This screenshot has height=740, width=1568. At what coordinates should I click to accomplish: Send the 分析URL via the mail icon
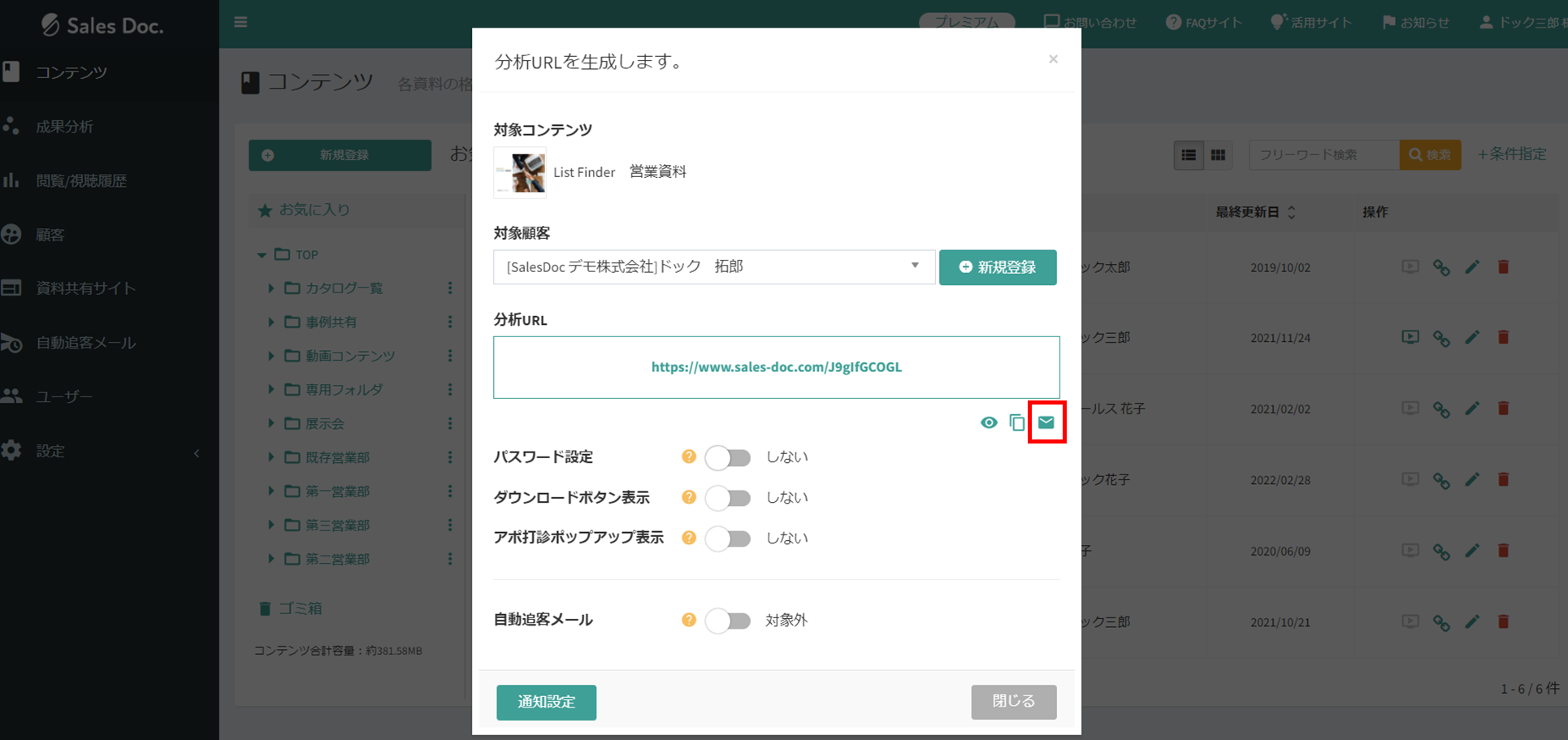(1046, 422)
